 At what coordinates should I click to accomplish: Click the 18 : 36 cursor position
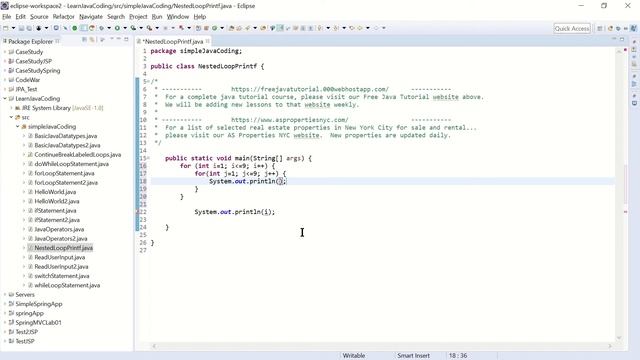[x=458, y=356]
